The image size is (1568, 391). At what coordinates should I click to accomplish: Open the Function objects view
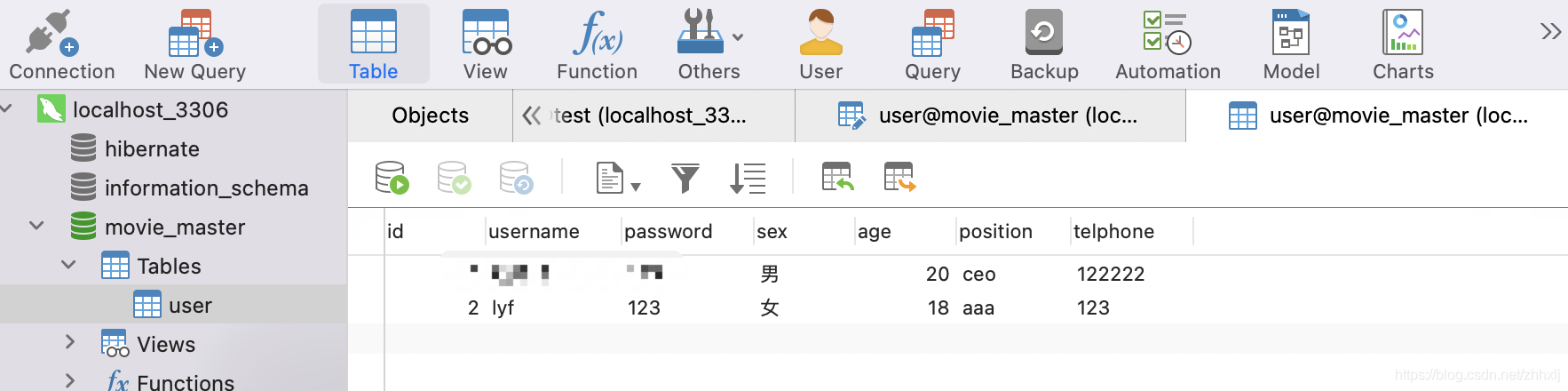coord(597,44)
